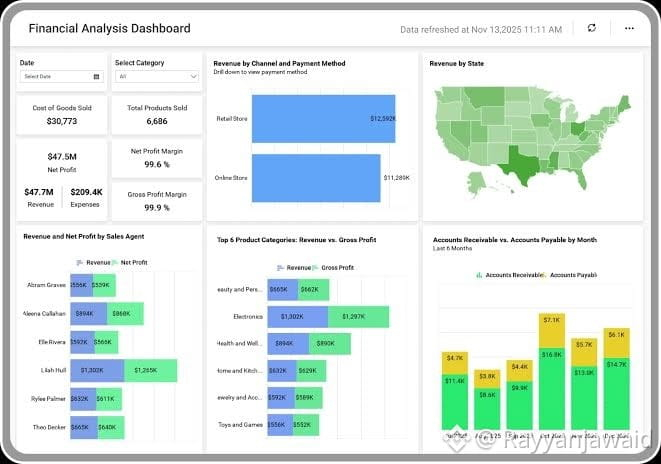Click the Electronics category label

[248, 317]
